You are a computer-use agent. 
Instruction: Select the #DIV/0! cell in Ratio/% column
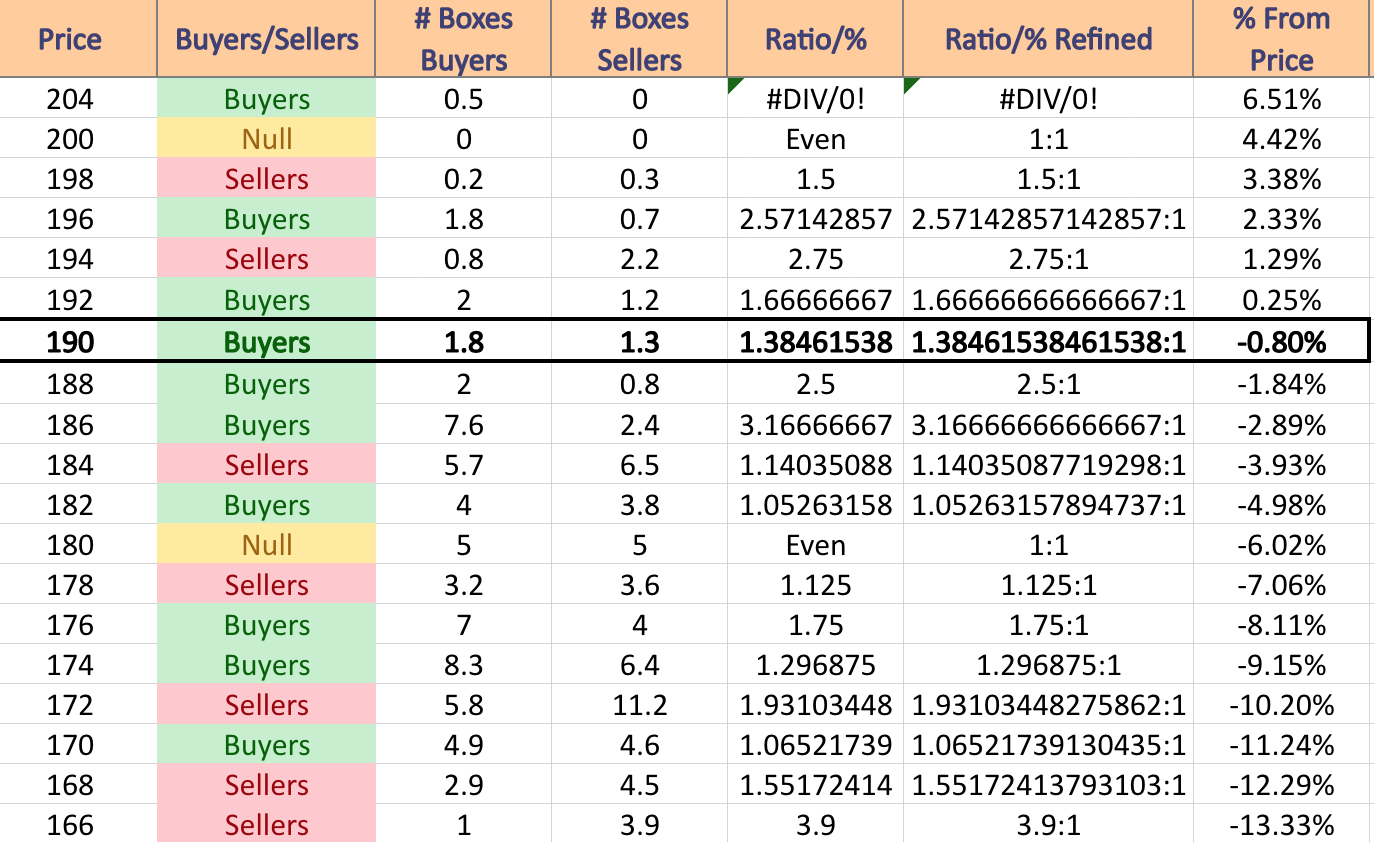click(815, 99)
